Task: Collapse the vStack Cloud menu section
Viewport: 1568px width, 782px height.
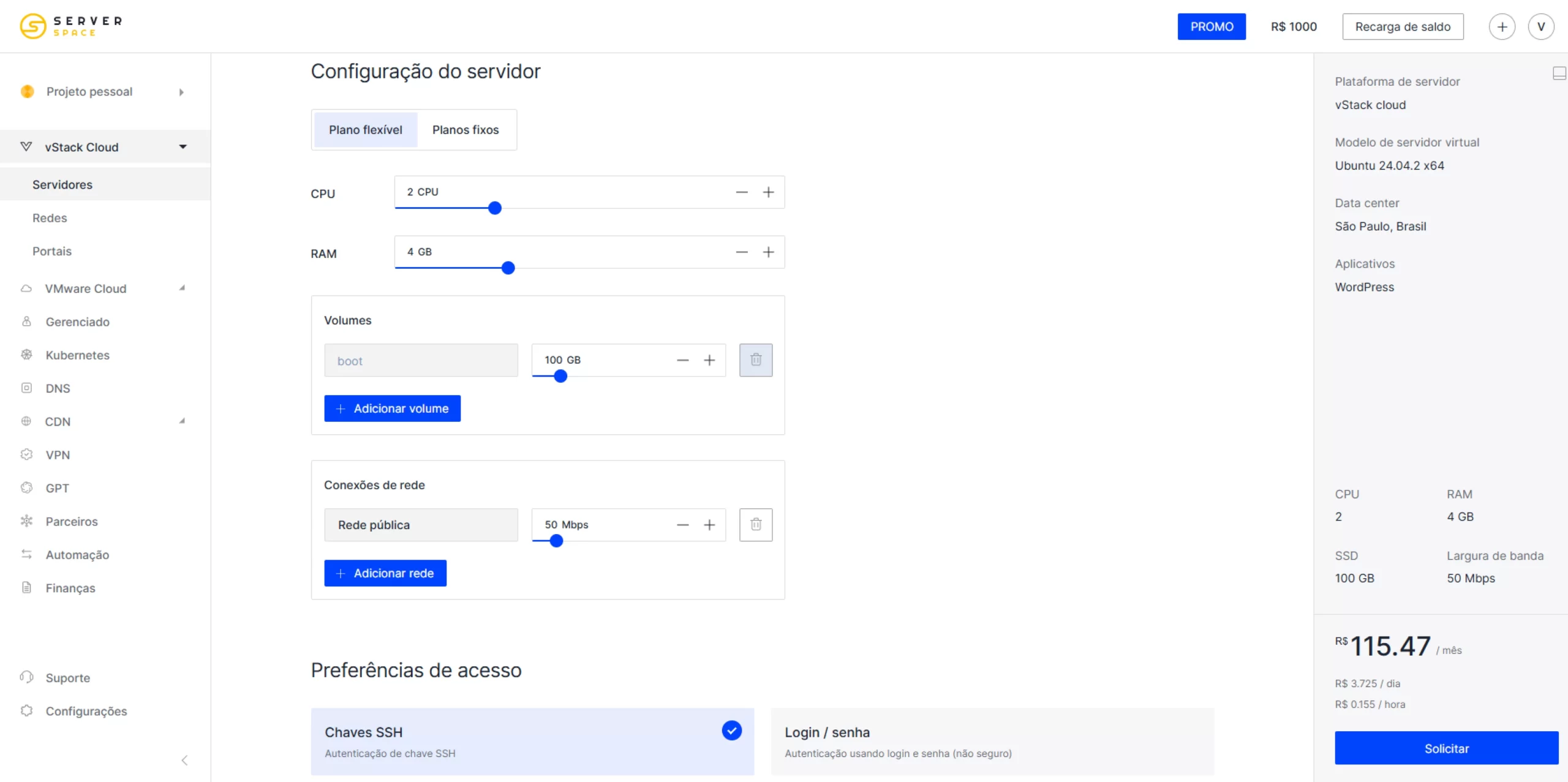Action: 183,147
